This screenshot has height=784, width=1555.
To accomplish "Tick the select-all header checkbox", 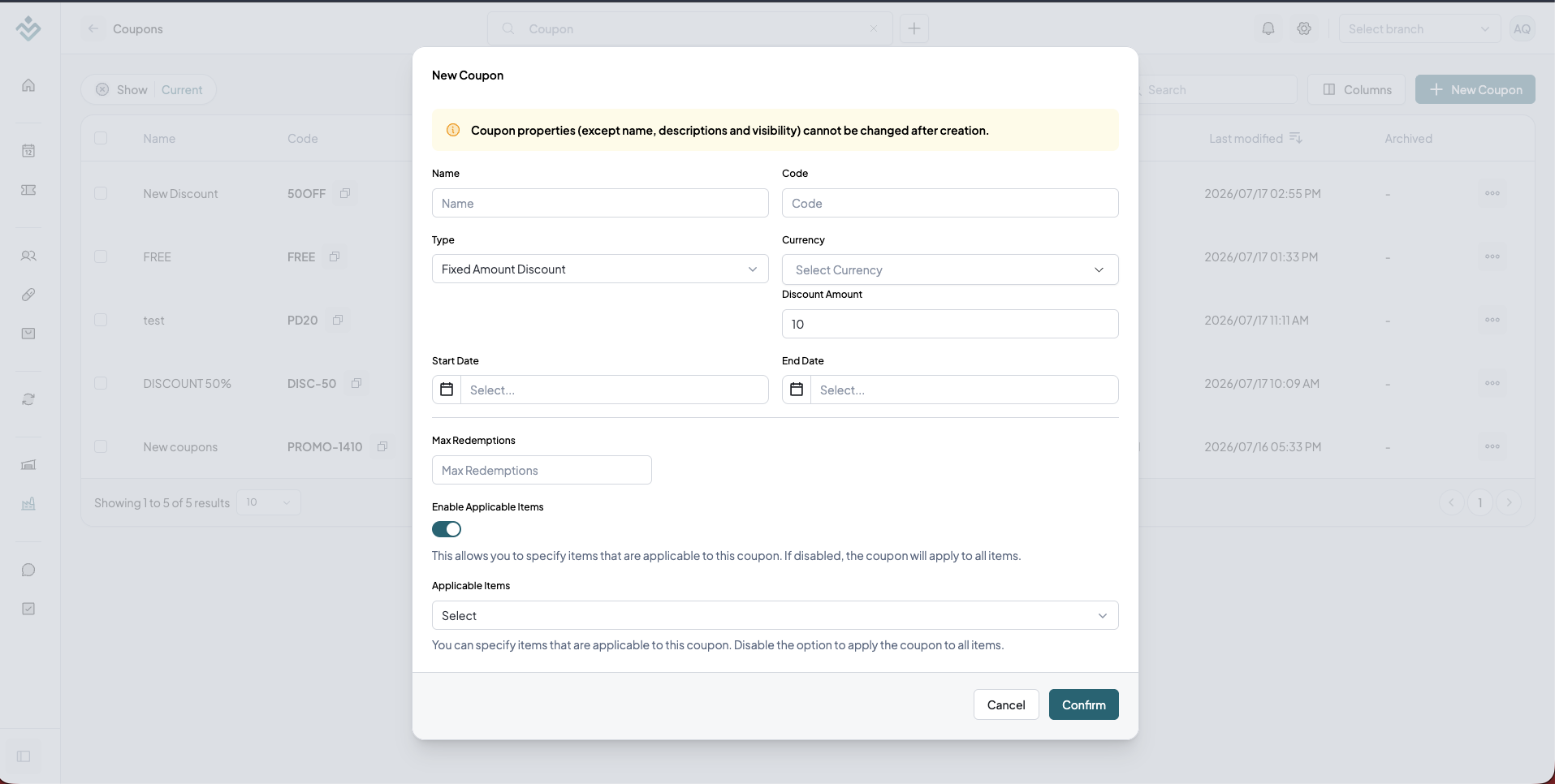I will [101, 138].
